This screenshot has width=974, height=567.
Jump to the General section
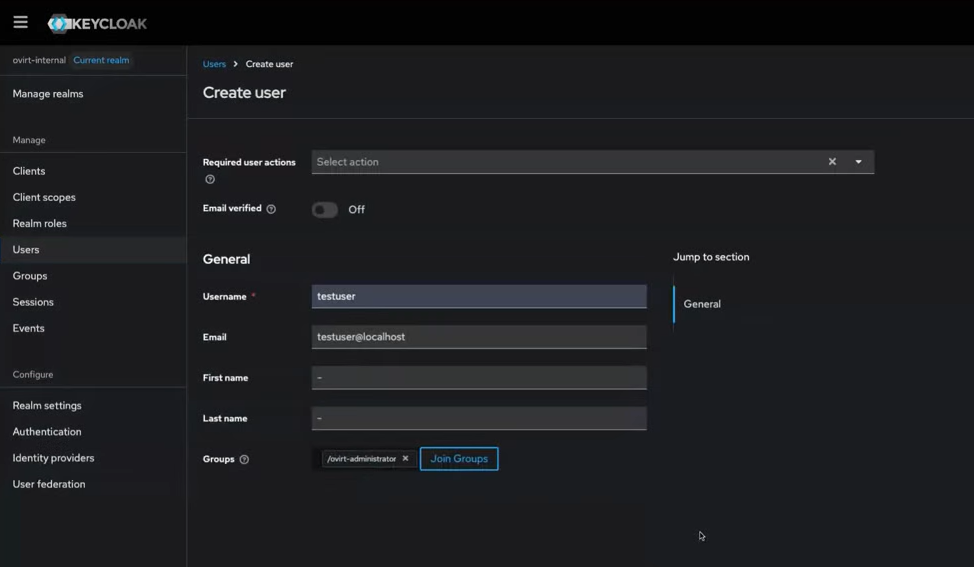pyautogui.click(x=702, y=304)
